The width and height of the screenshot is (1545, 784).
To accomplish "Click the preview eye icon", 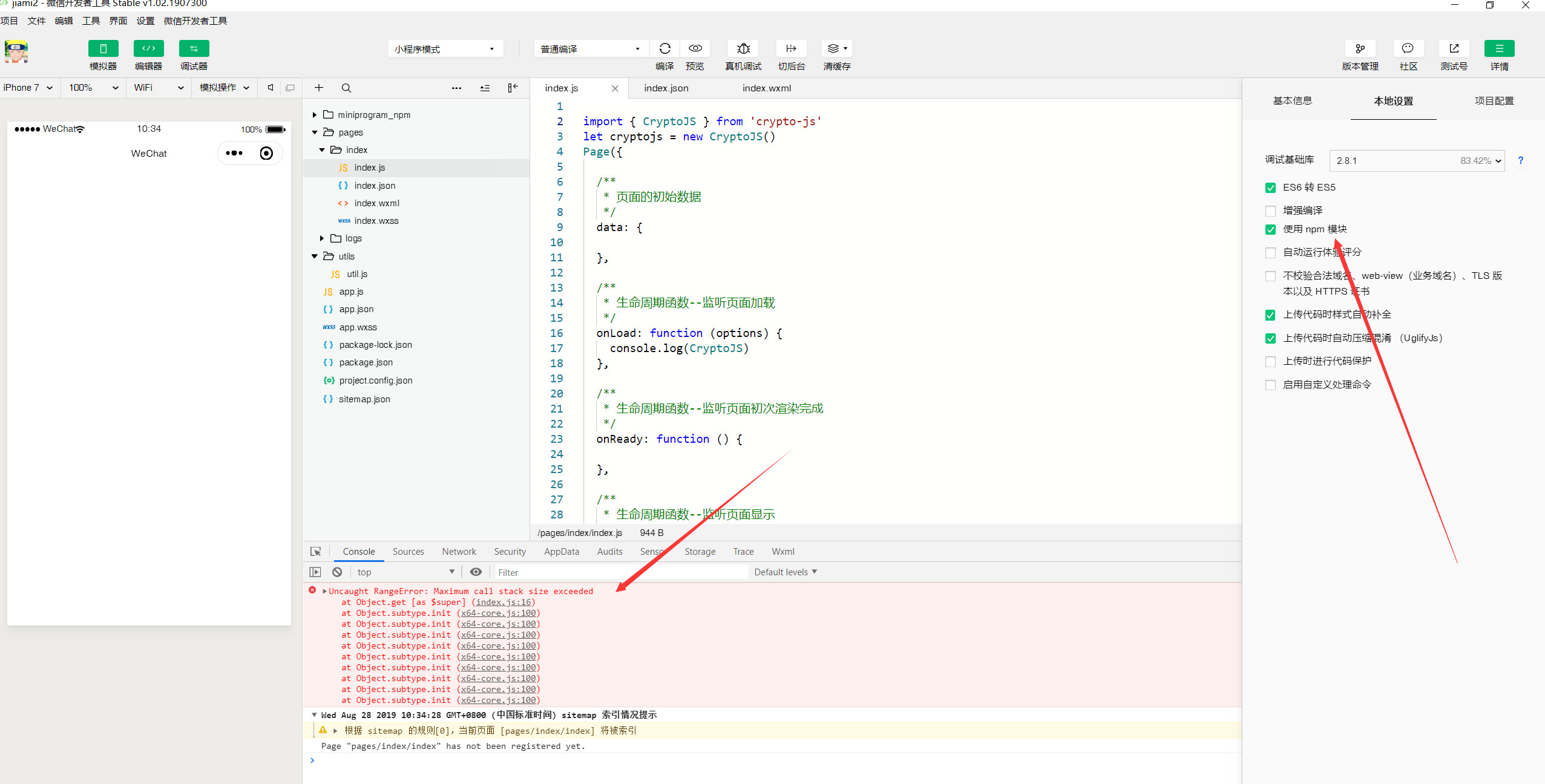I will click(x=695, y=48).
